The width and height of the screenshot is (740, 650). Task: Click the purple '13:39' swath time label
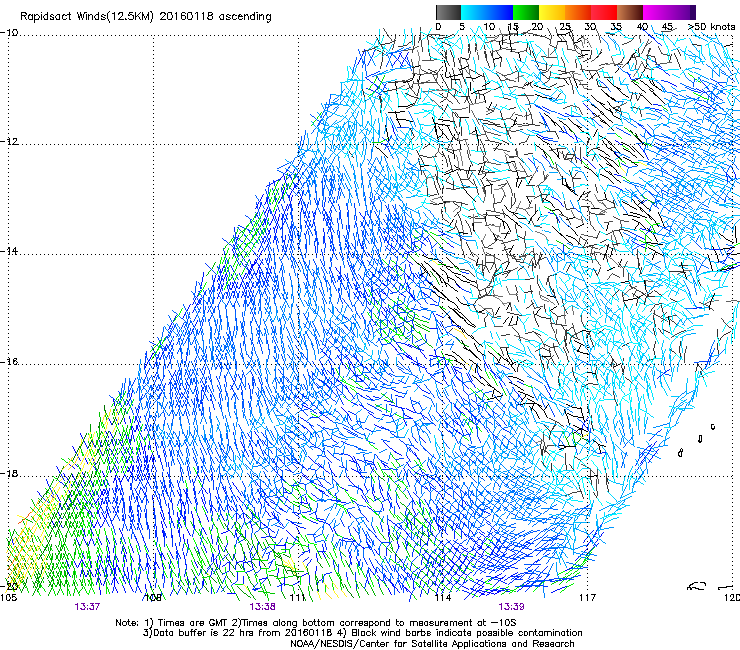coord(511,607)
